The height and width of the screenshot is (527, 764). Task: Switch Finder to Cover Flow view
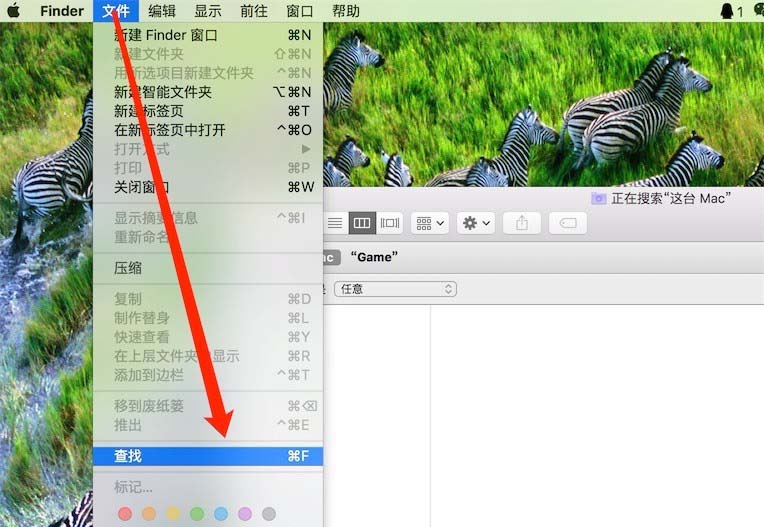pos(389,223)
